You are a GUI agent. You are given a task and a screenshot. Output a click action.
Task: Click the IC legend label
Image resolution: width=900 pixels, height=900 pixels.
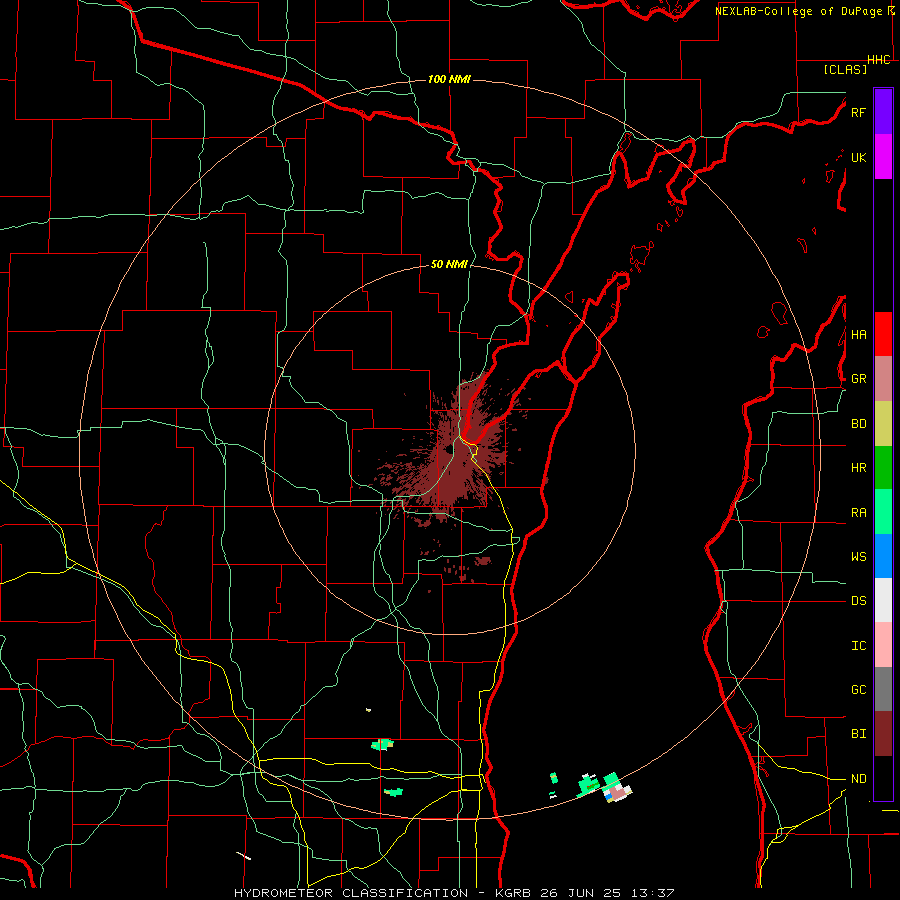858,646
